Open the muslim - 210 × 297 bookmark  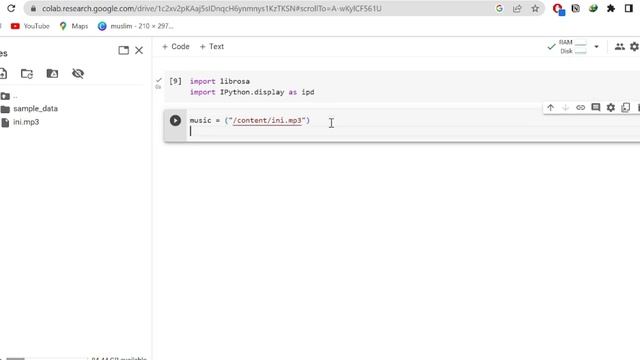(x=136, y=26)
